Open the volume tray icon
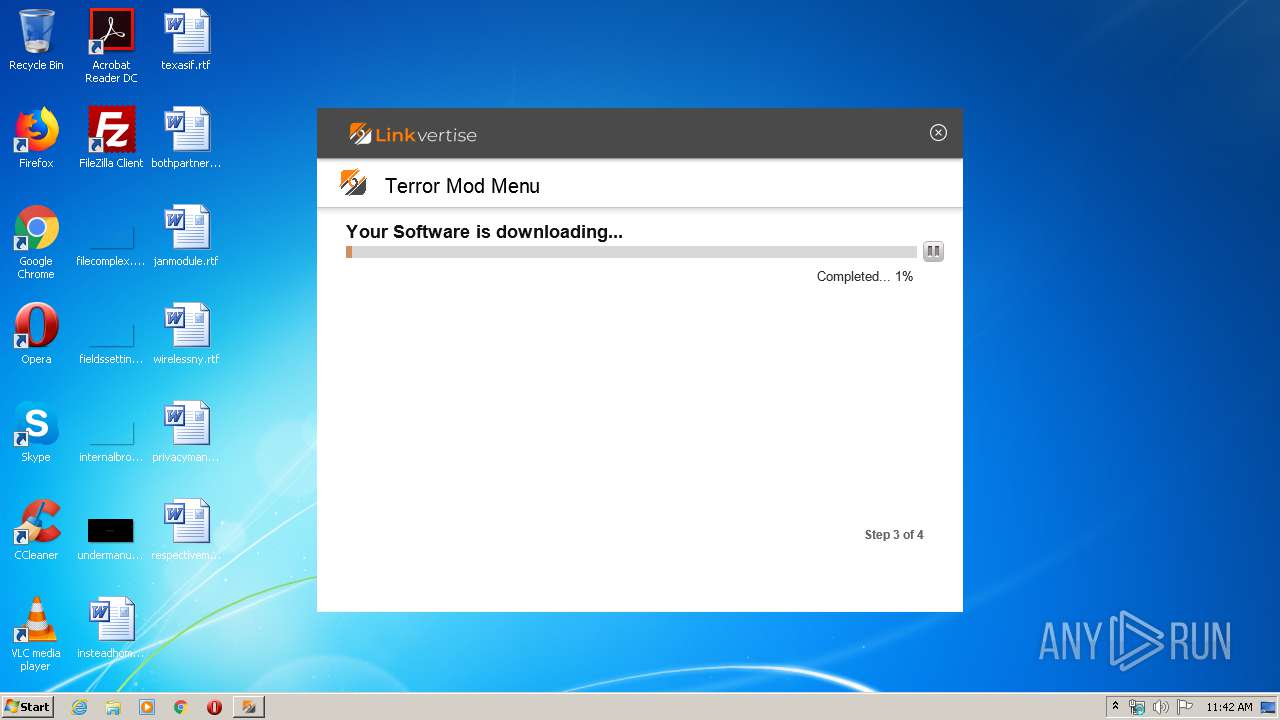Screen dimensions: 1280x720 (x=1160, y=707)
